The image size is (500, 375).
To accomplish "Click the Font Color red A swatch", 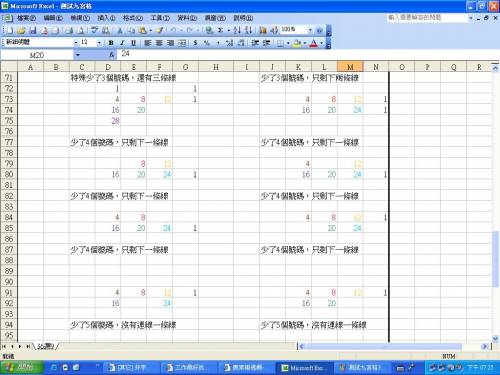I will click(314, 43).
